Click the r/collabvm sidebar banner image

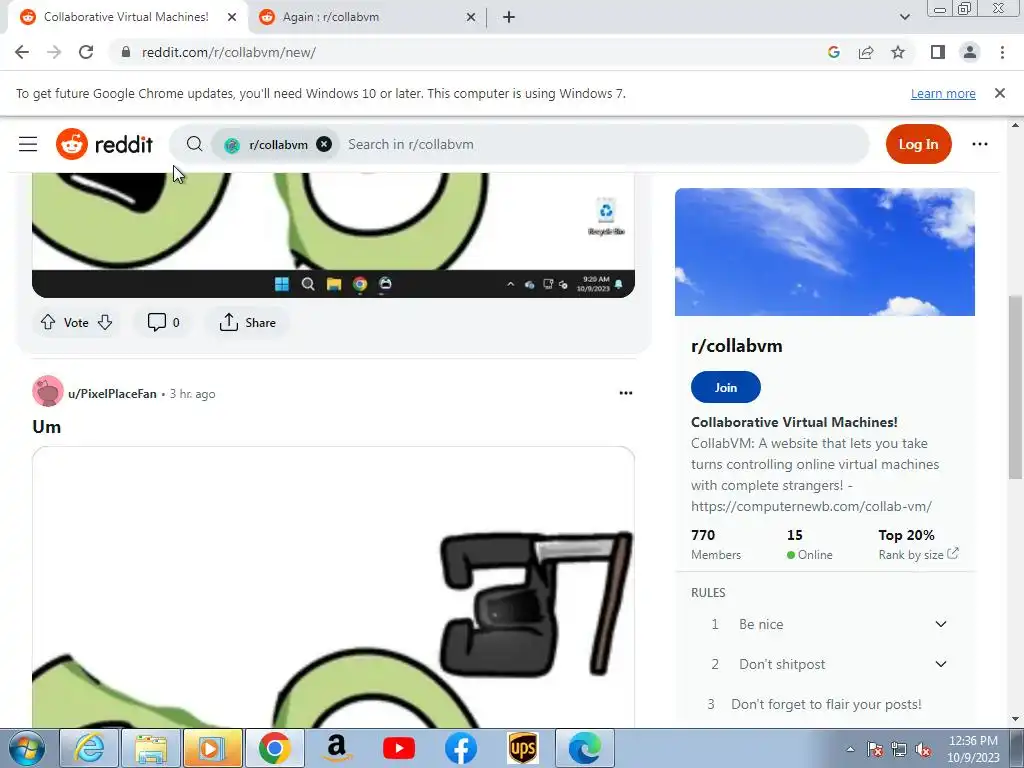pos(825,252)
